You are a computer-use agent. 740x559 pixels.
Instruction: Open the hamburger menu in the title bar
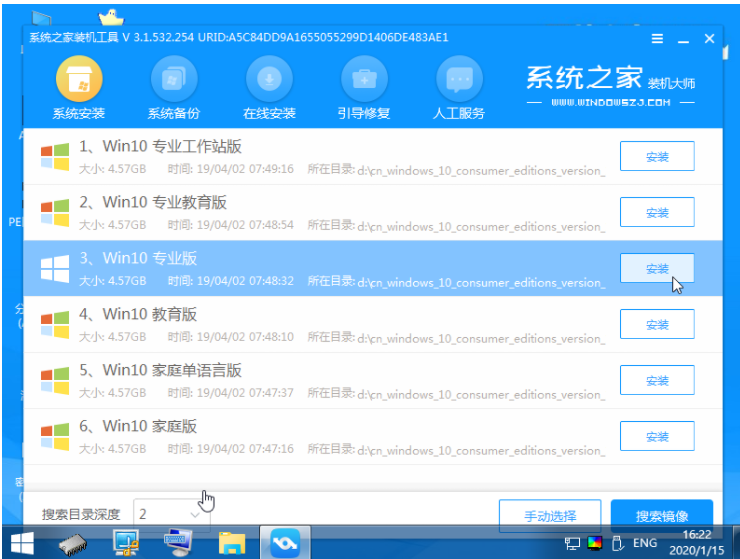(657, 38)
